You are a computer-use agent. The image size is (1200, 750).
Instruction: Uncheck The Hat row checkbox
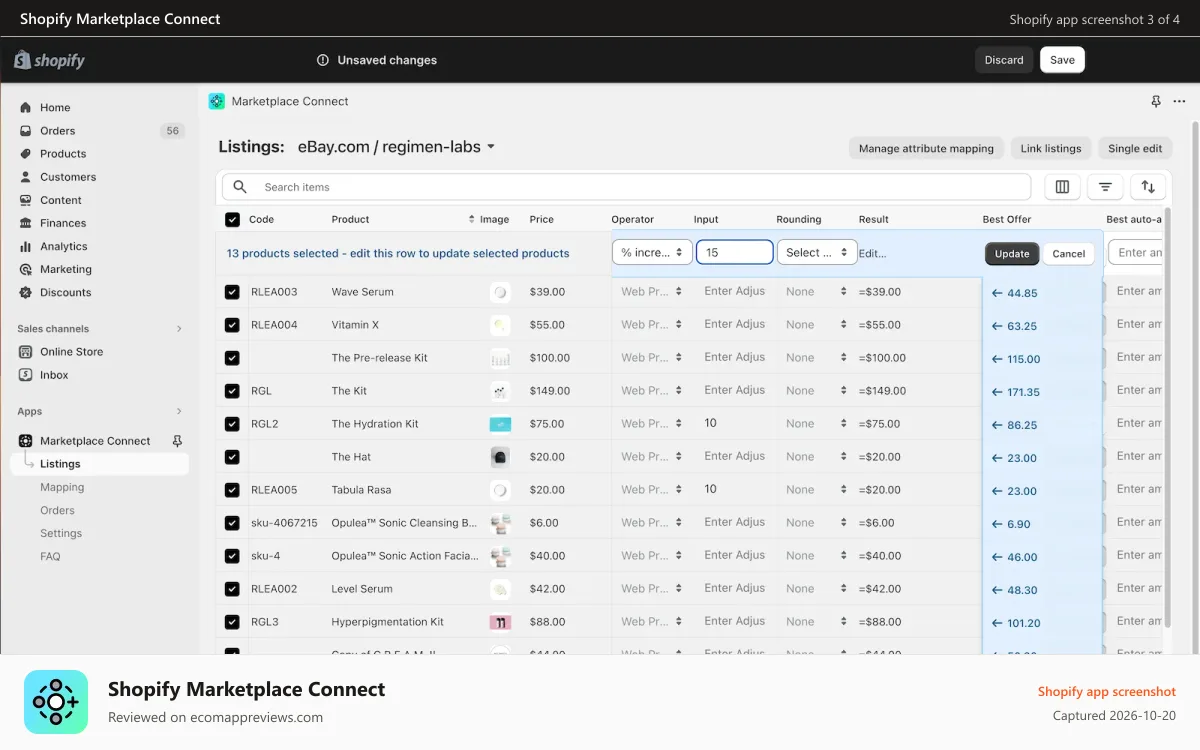point(232,457)
